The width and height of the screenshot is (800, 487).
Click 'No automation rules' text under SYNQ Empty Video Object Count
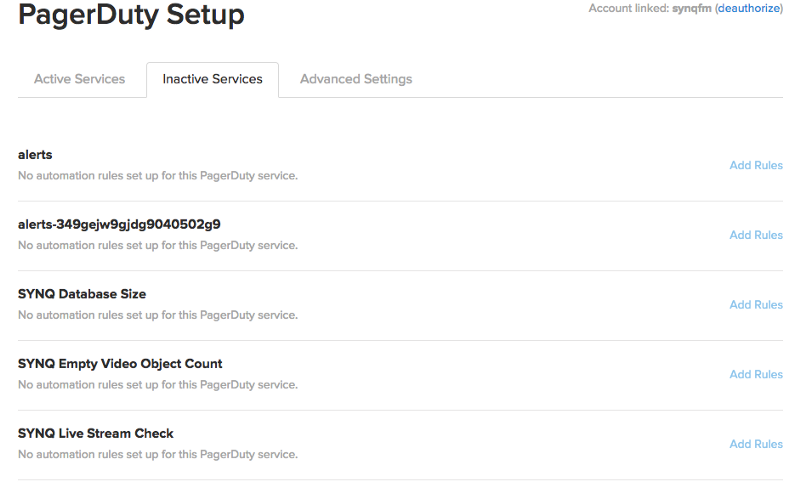(x=158, y=385)
